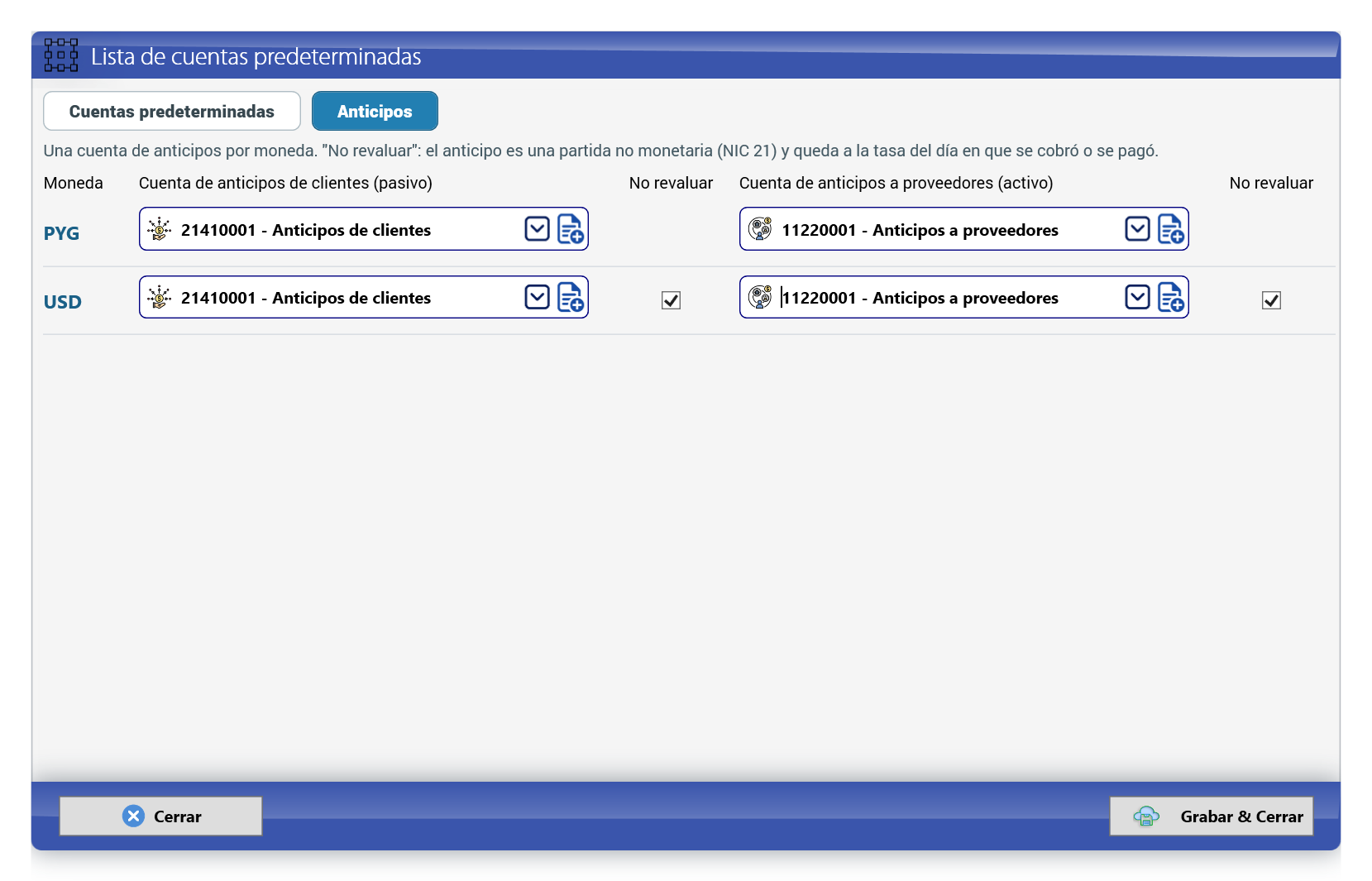The height and width of the screenshot is (881, 1372).
Task: Click the blue X icon on Cerrar
Action: 133,816
